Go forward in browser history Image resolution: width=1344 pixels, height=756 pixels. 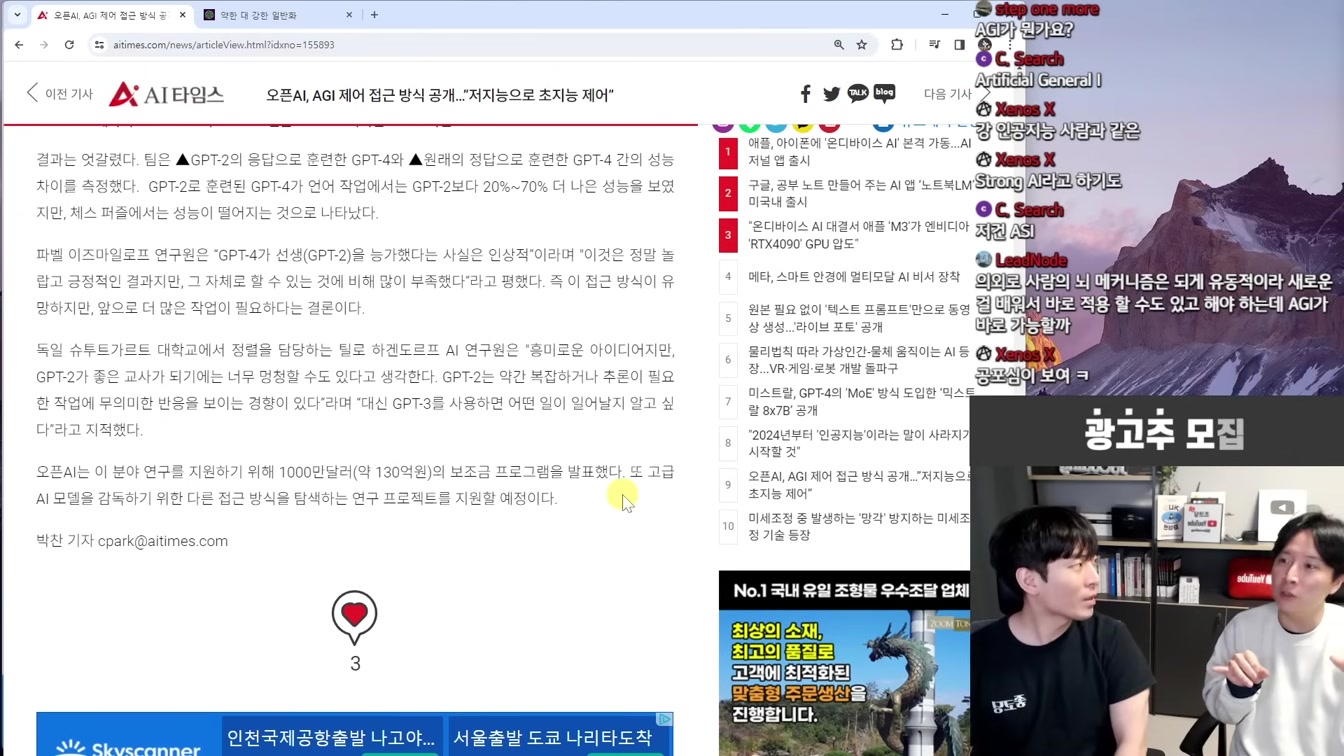pyautogui.click(x=44, y=45)
